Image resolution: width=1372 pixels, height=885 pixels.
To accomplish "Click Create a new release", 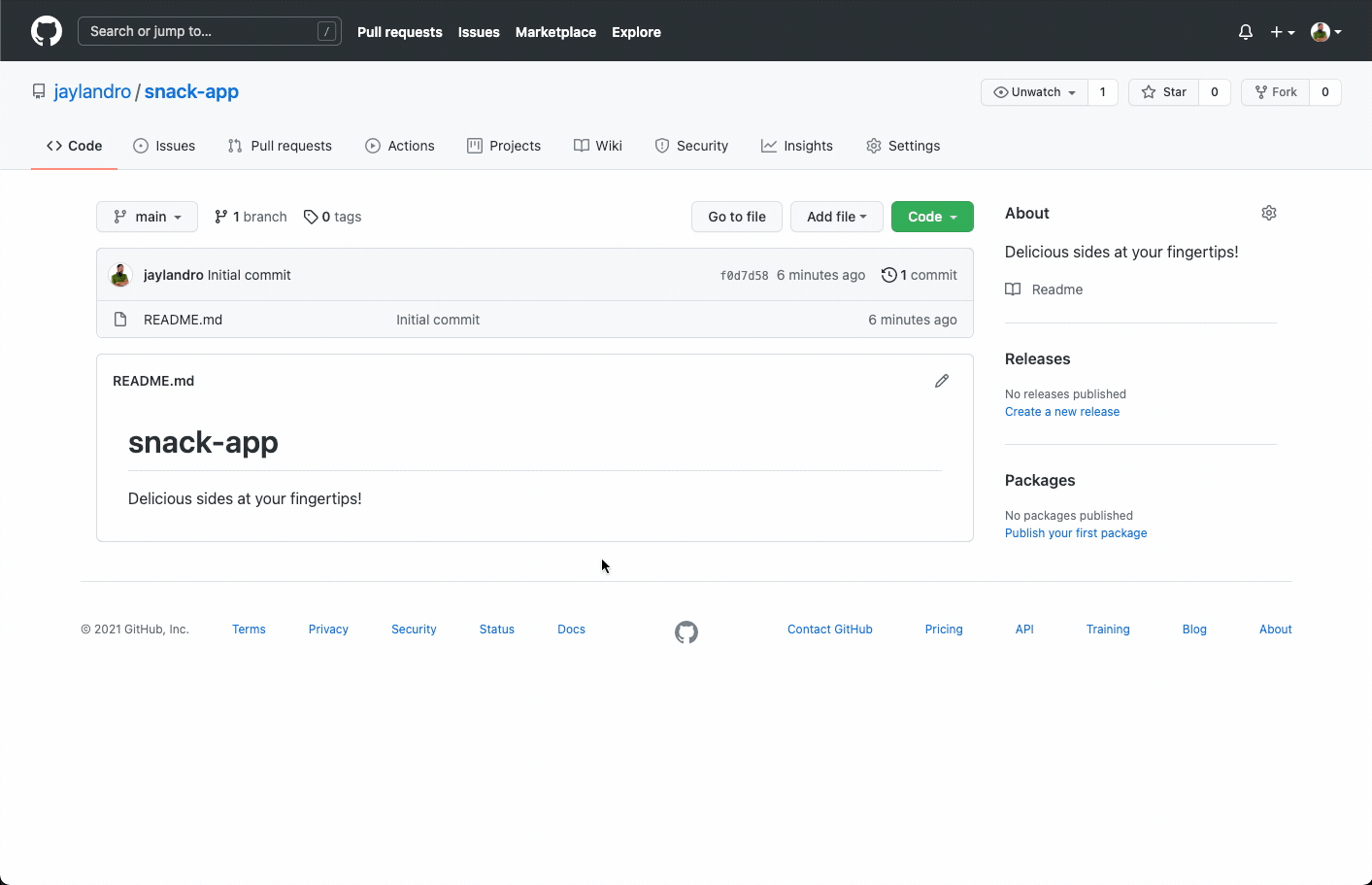I will pyautogui.click(x=1062, y=412).
